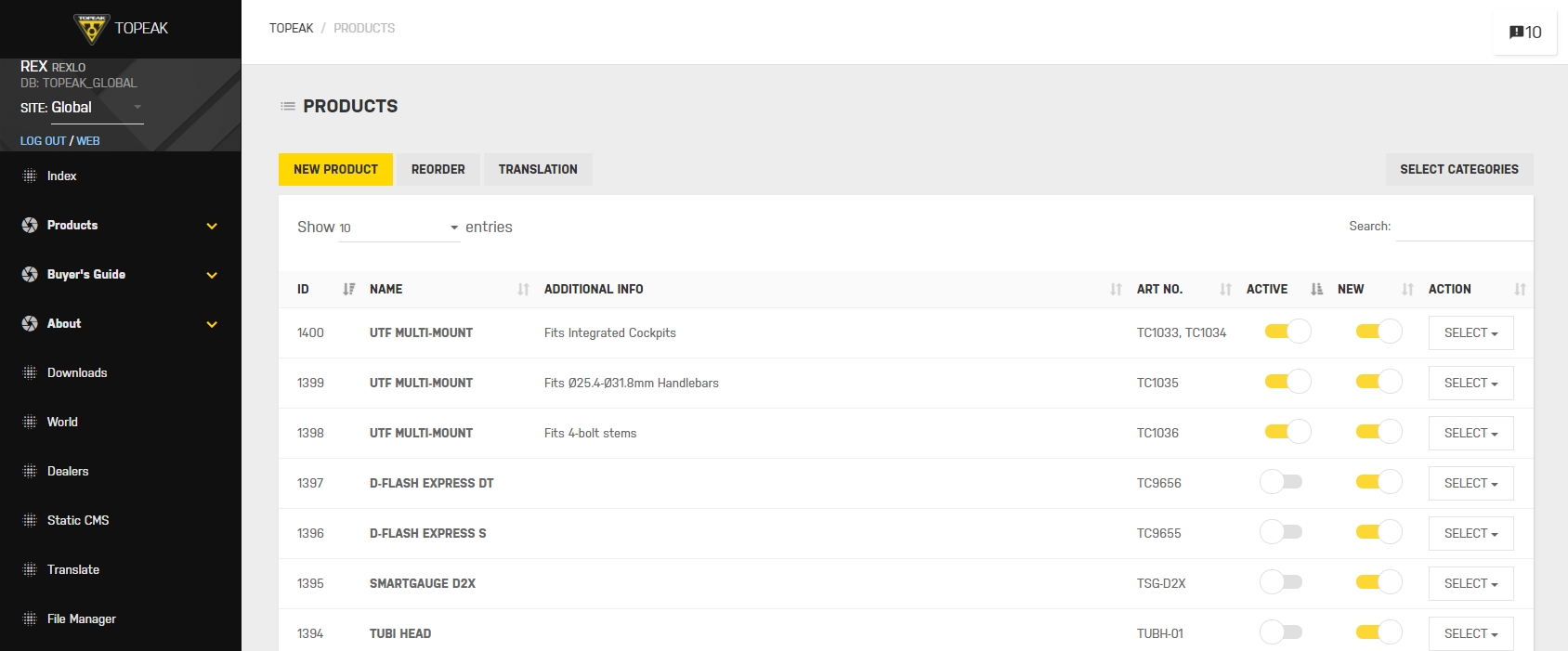Viewport: 1568px width, 651px height.
Task: Enable Active switch for D-Flash Express S
Action: click(1282, 532)
